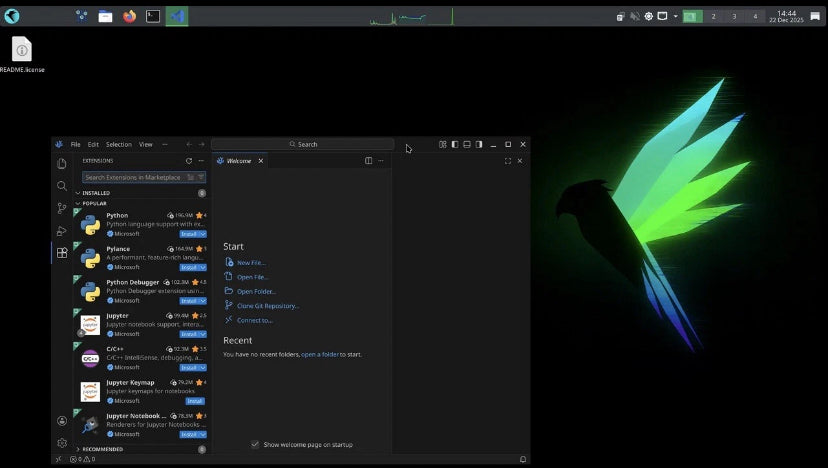Open the Manage gear icon
The height and width of the screenshot is (468, 828).
(62, 443)
